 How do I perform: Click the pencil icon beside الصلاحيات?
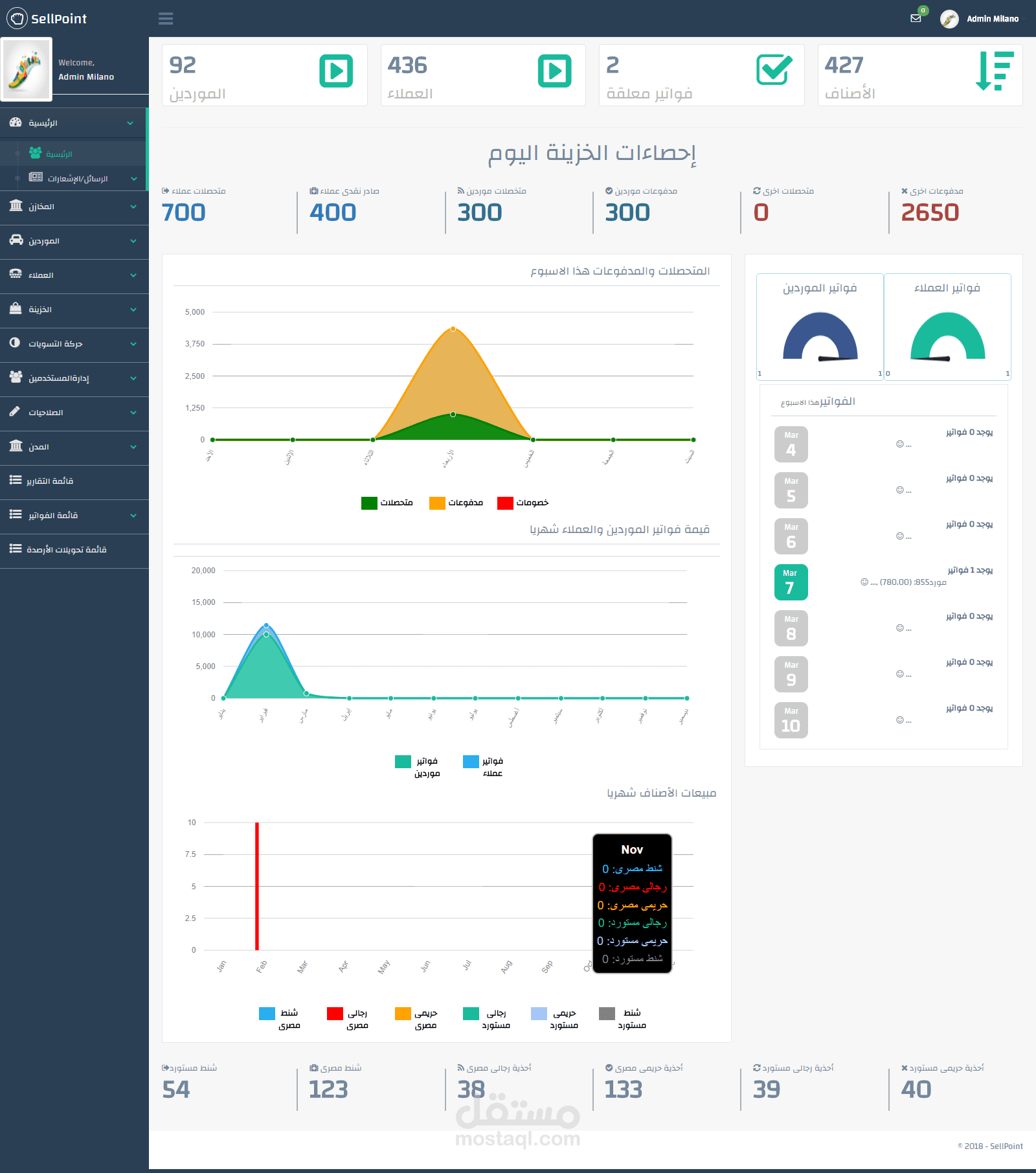15,411
